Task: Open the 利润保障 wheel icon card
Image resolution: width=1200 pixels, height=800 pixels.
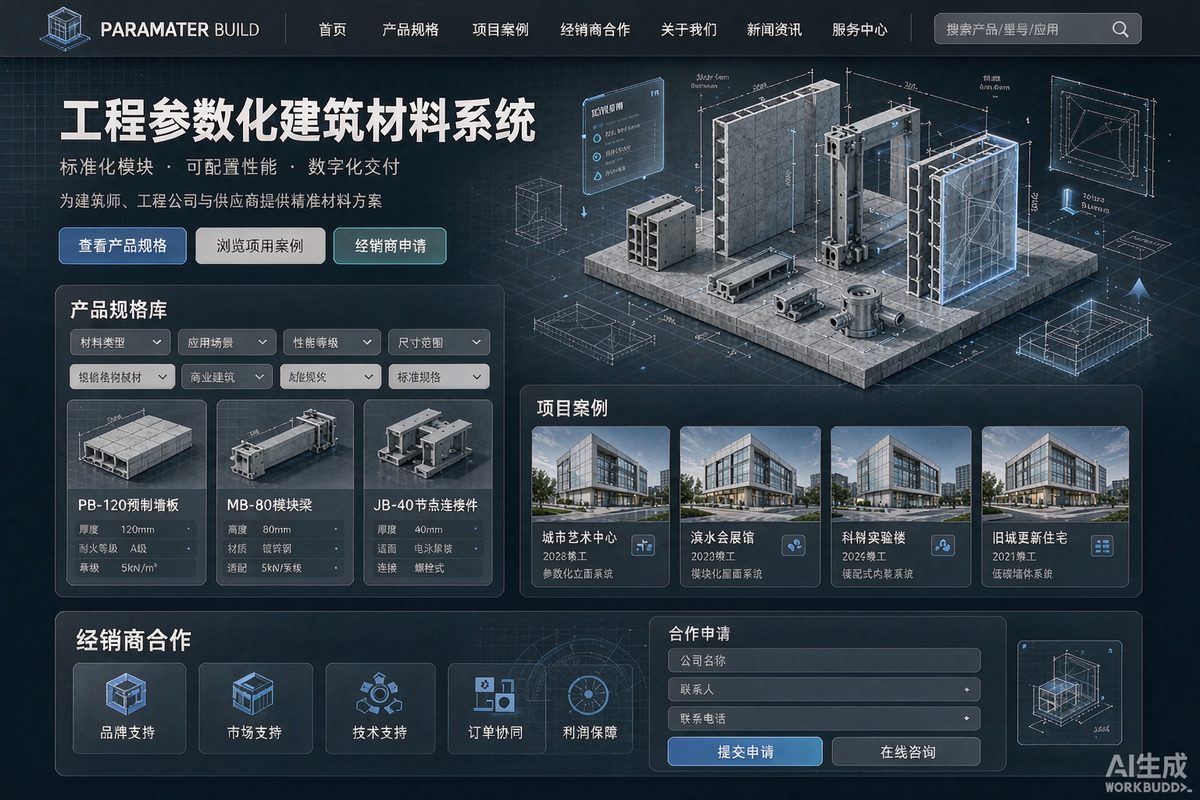Action: point(590,707)
